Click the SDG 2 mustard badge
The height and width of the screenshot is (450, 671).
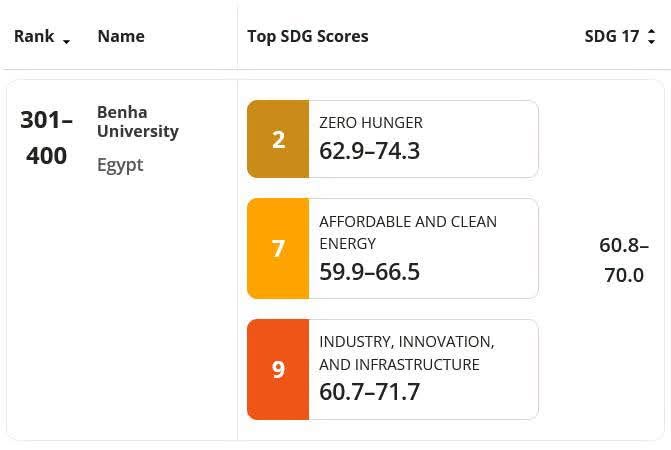(278, 139)
